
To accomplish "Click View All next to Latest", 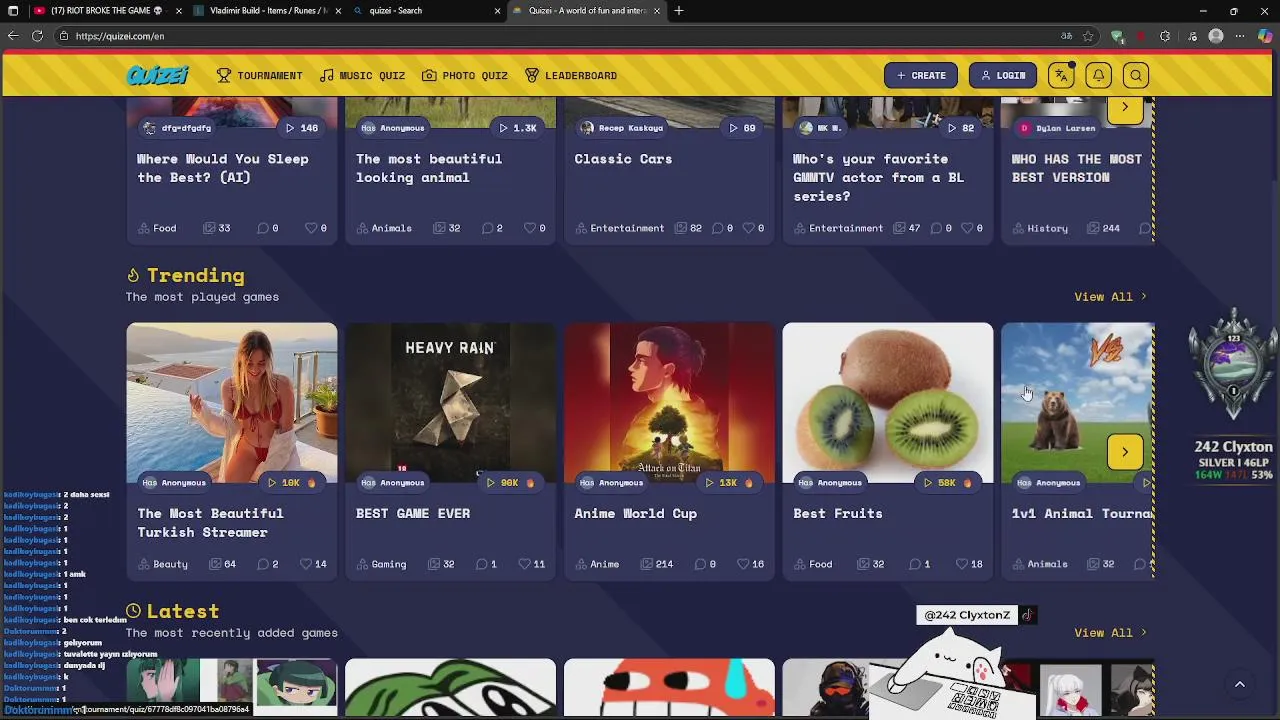I will point(1110,633).
